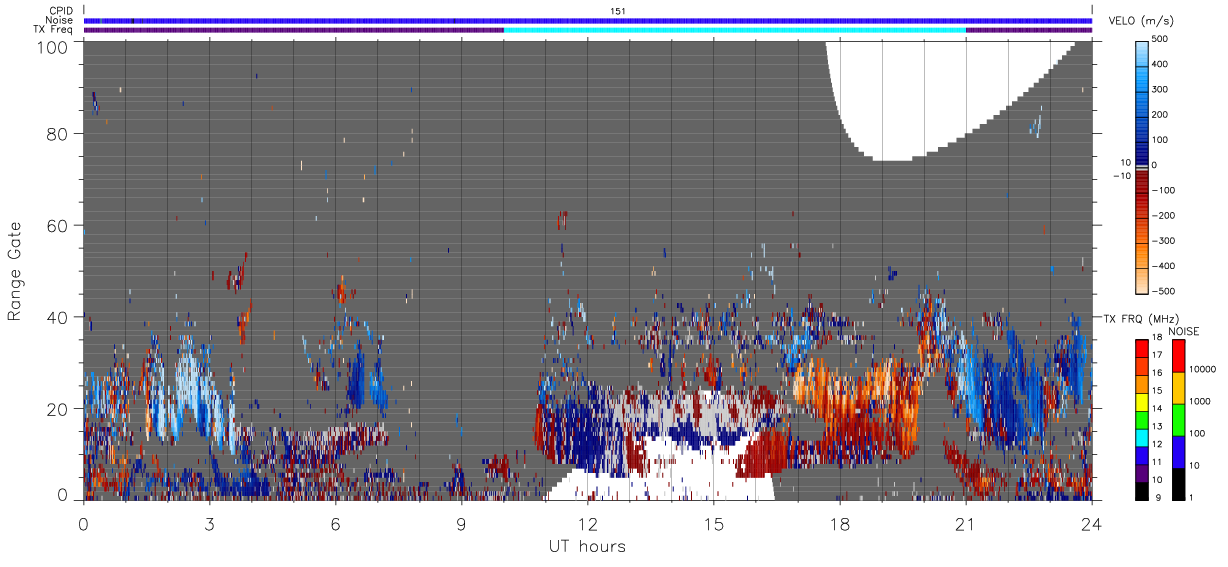Click y-axis range gate label '60'

click(57, 226)
